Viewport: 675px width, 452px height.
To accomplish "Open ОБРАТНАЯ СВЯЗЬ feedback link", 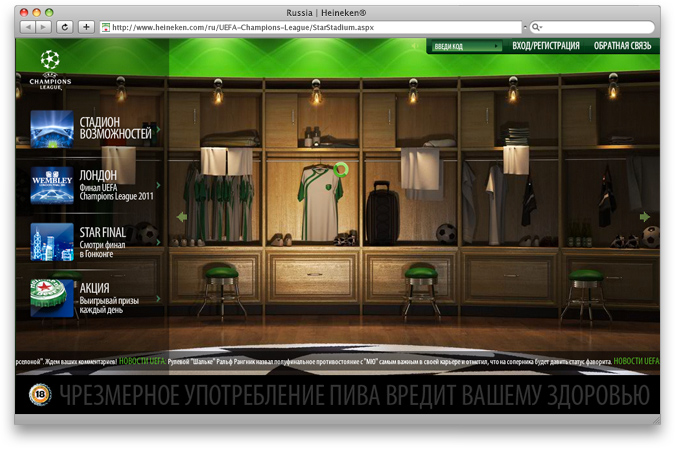I will (x=622, y=46).
